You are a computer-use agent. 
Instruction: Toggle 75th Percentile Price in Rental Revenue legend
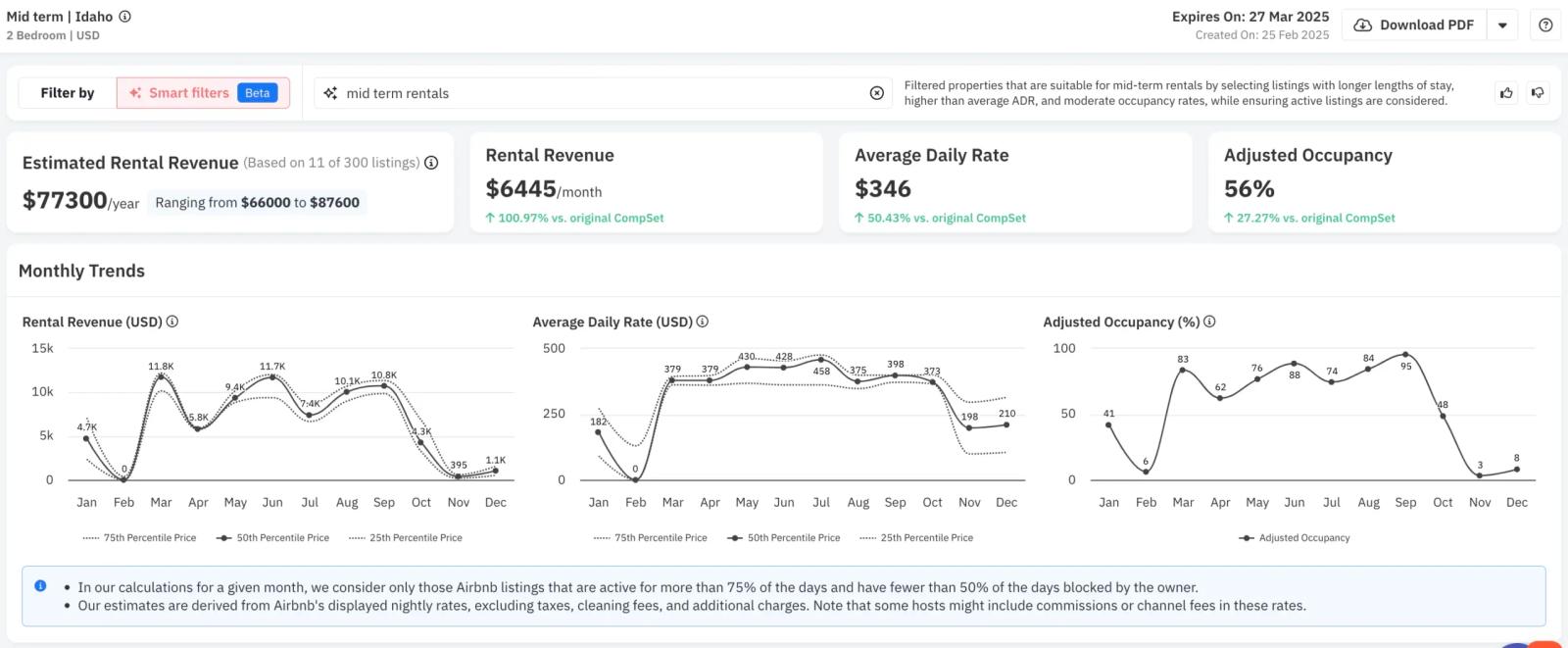click(139, 537)
